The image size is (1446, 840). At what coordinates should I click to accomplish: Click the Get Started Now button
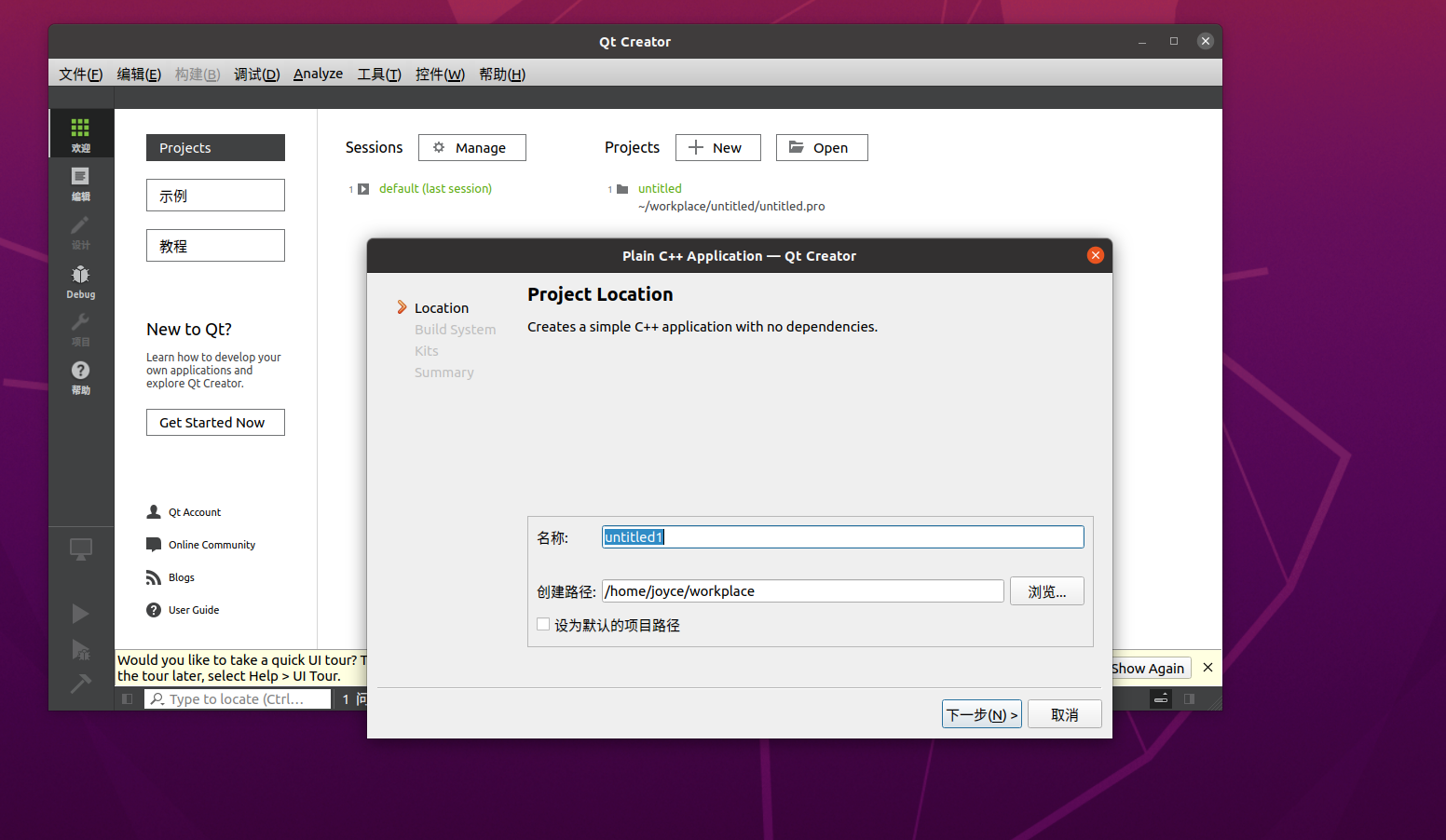pos(215,422)
